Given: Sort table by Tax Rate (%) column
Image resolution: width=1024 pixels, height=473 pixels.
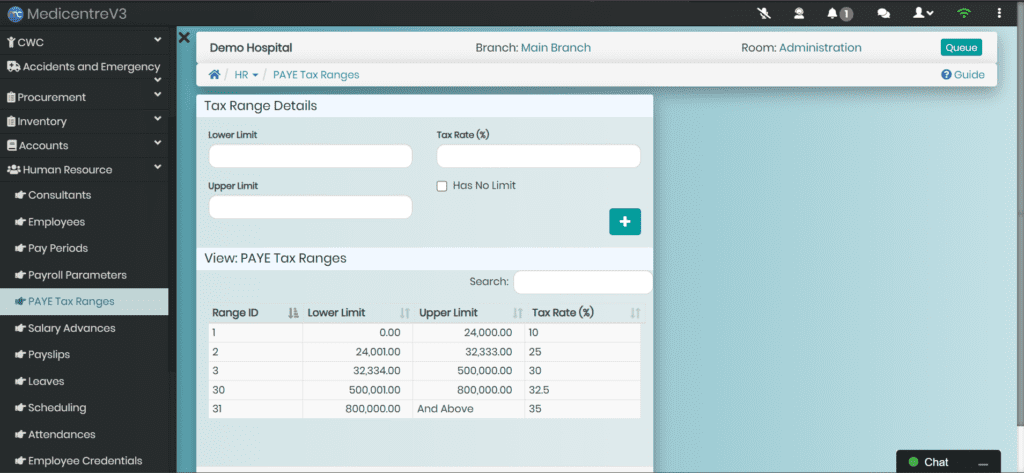Looking at the screenshot, I should click(x=585, y=313).
